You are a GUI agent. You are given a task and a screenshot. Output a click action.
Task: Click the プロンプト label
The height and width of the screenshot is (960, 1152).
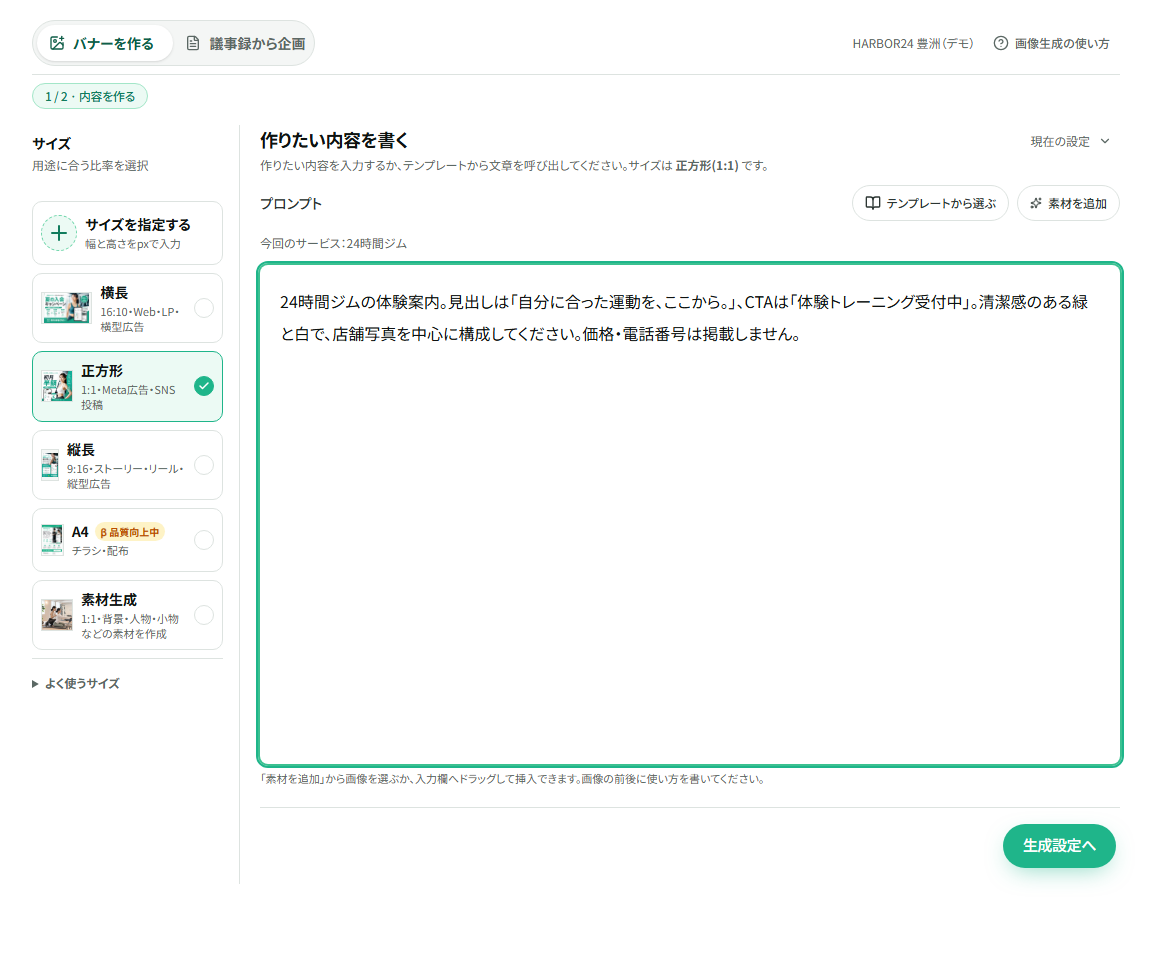pyautogui.click(x=291, y=203)
